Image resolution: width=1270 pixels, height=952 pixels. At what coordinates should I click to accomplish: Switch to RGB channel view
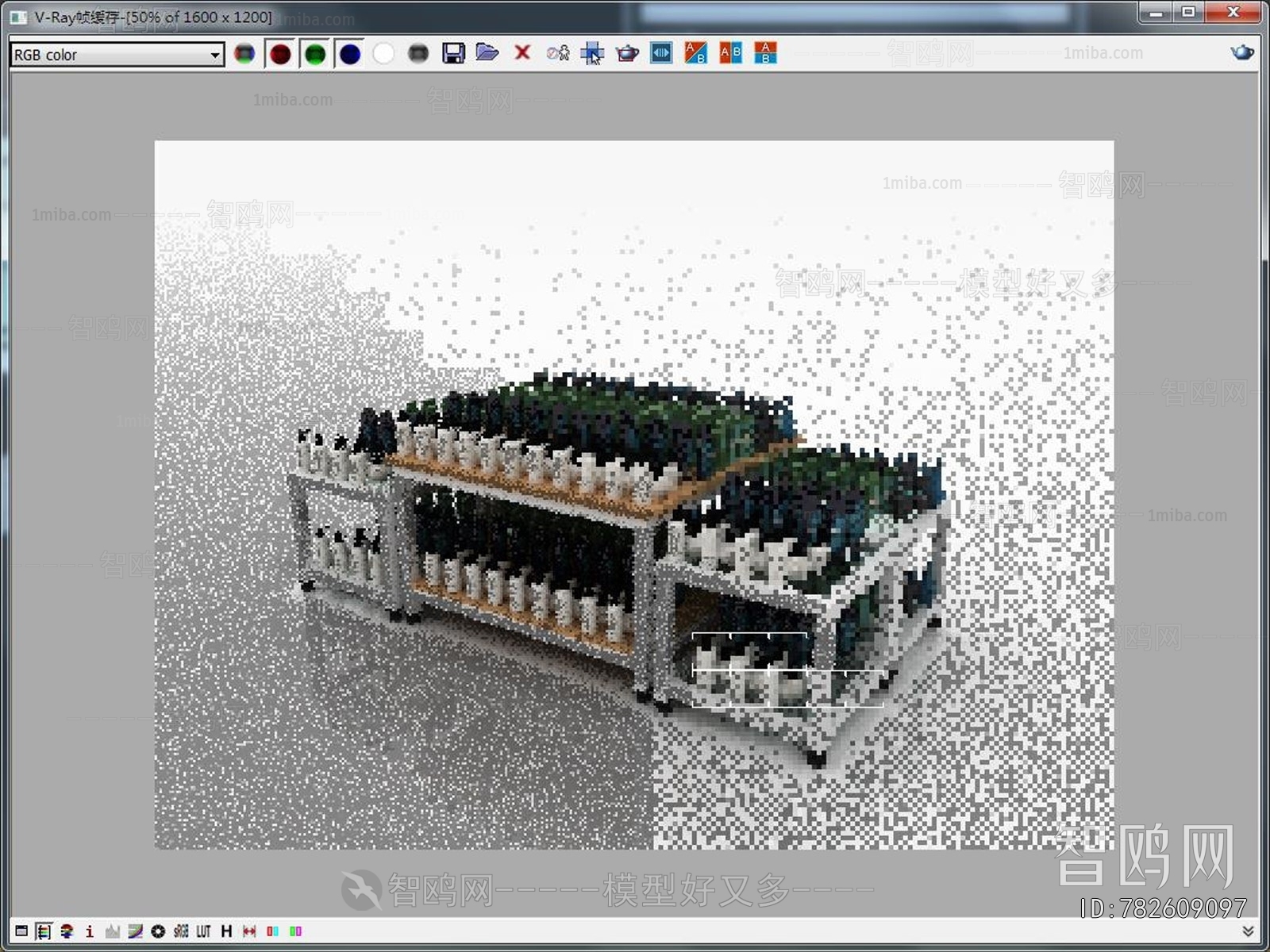[x=244, y=54]
